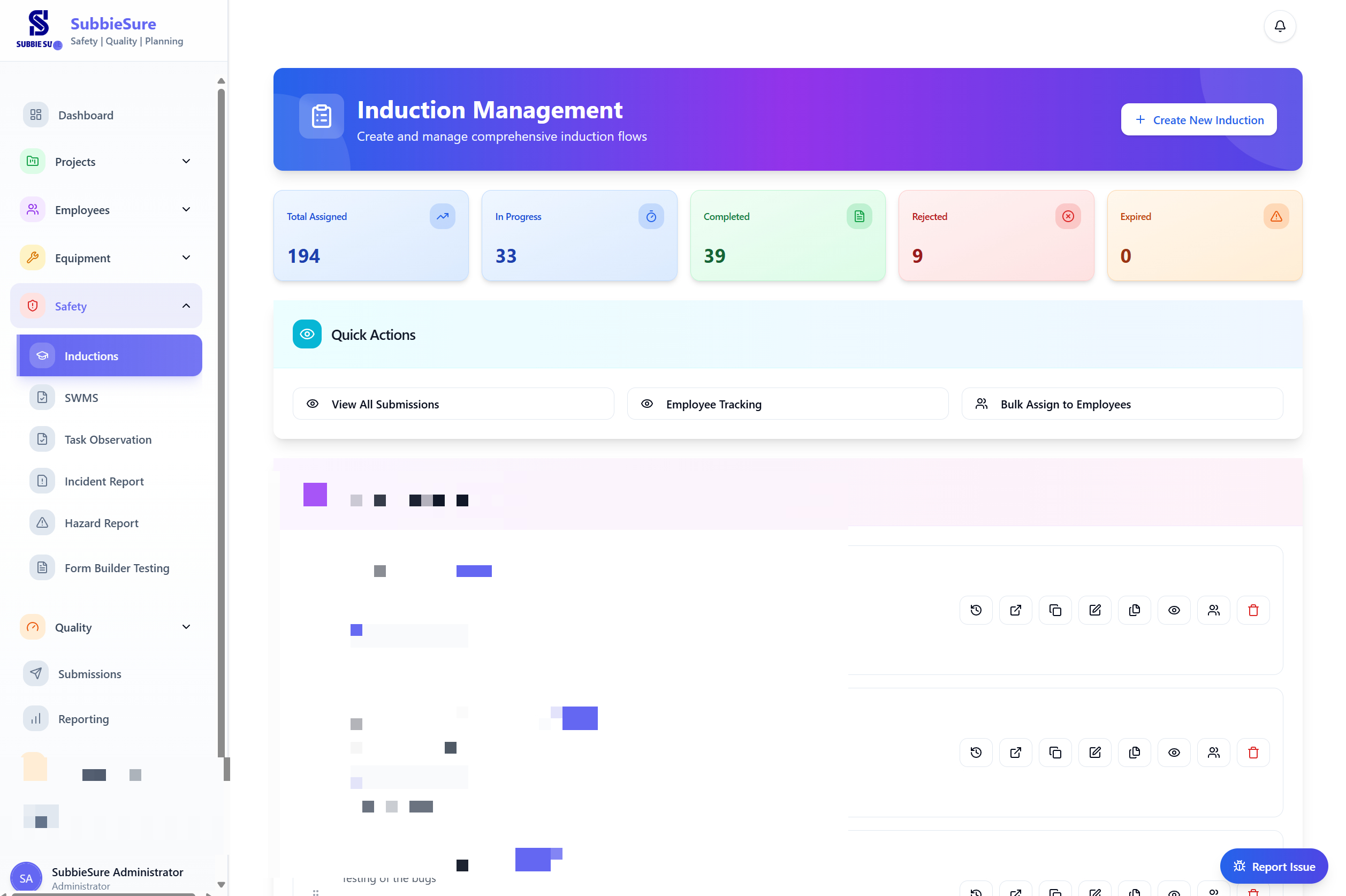Click the Quick Actions eye icon
1346x896 pixels.
(x=307, y=335)
